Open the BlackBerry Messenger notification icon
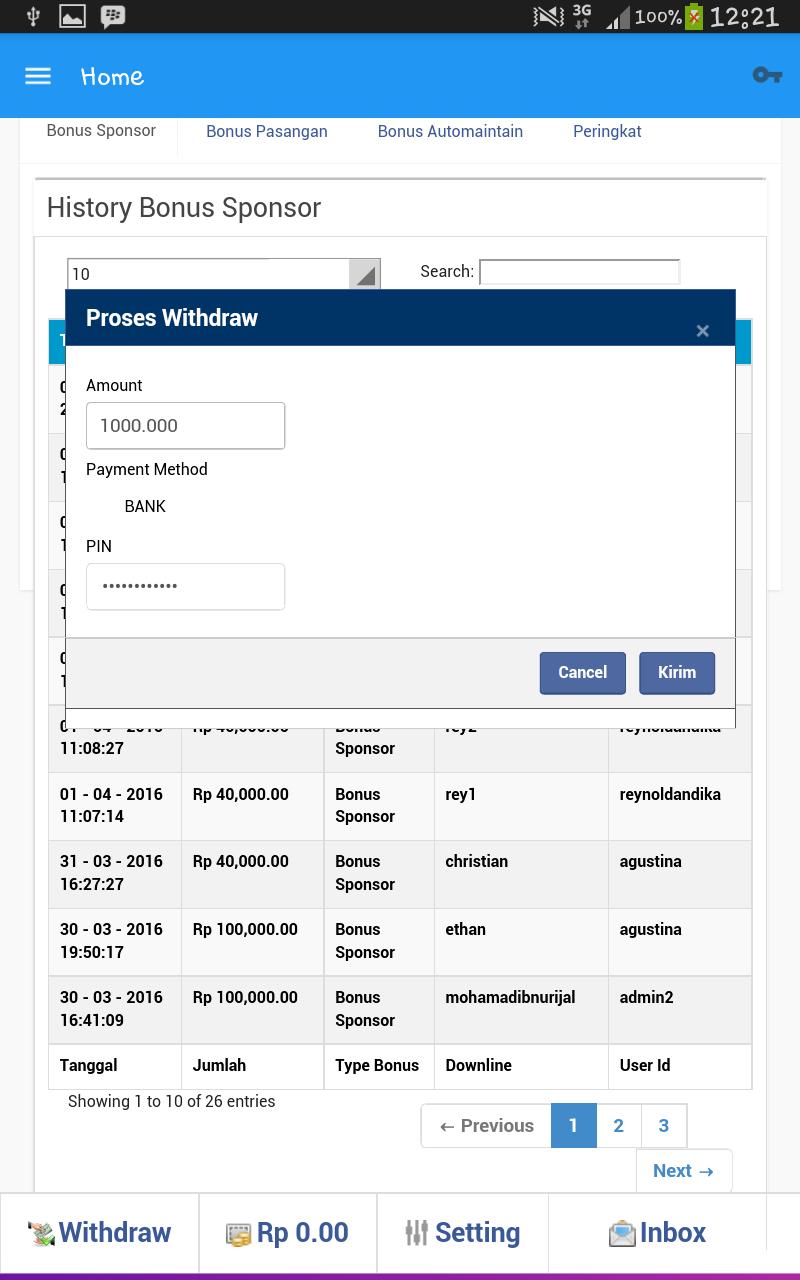800x1280 pixels. (113, 16)
